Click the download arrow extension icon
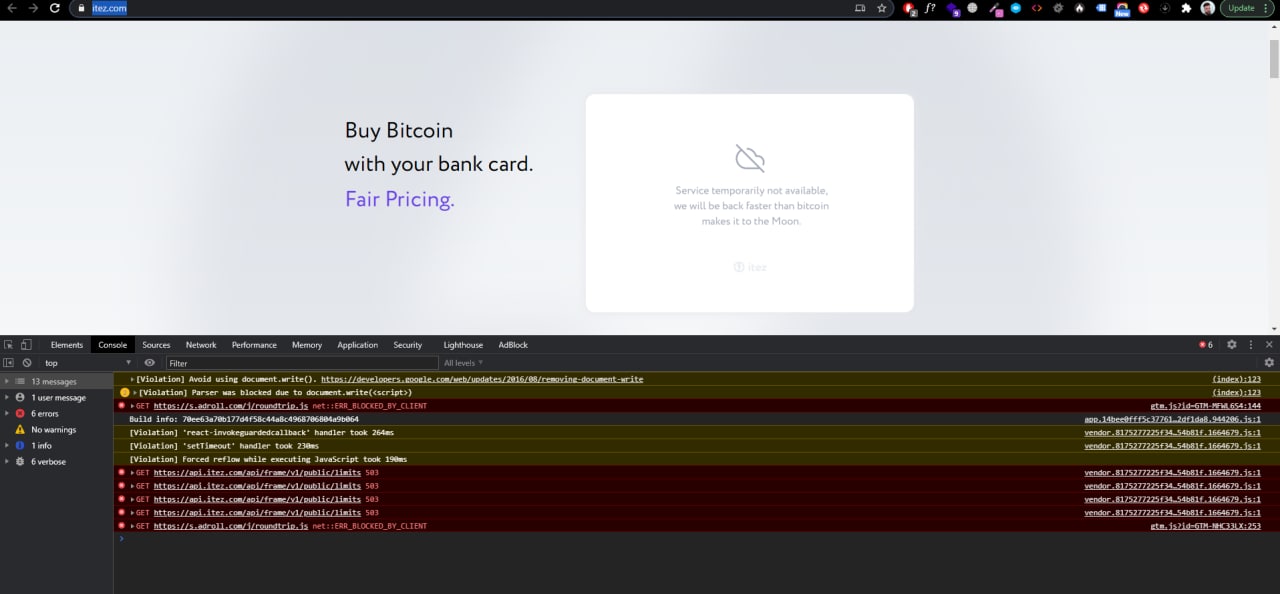 [x=1165, y=8]
